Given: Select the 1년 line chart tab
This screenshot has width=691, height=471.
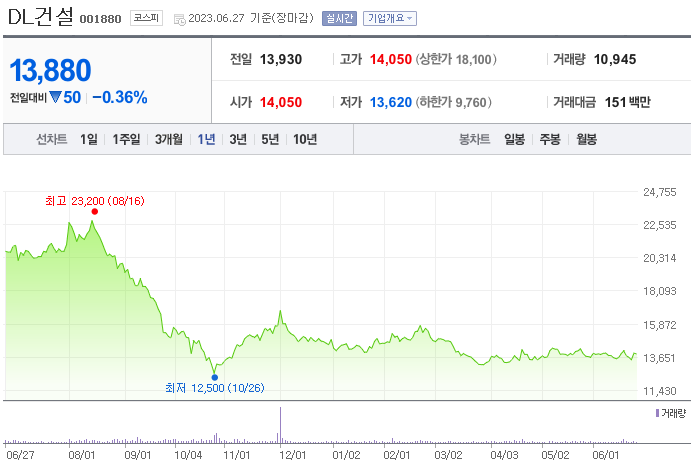Looking at the screenshot, I should [x=206, y=139].
